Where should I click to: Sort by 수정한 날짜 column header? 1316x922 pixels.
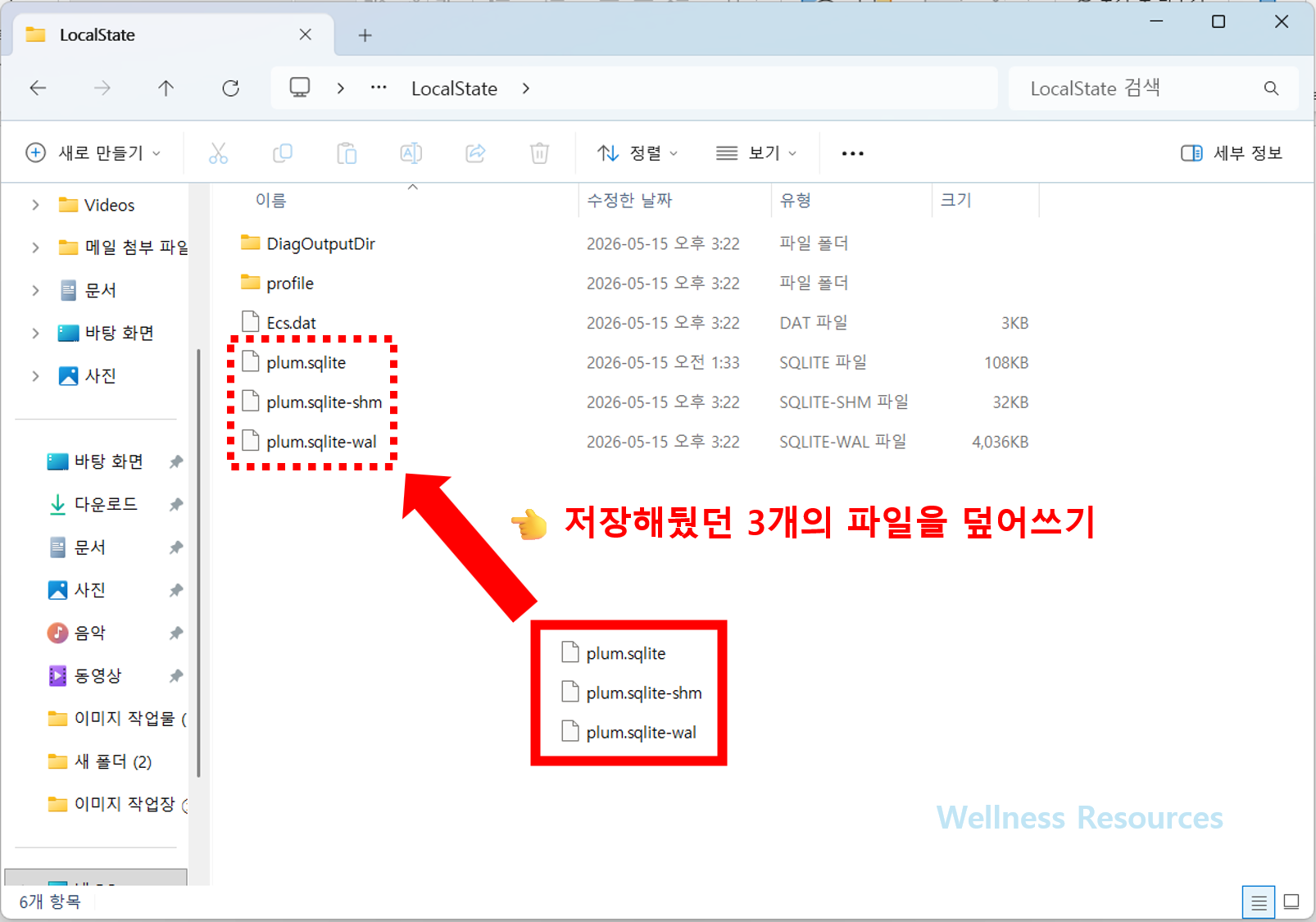coord(629,200)
